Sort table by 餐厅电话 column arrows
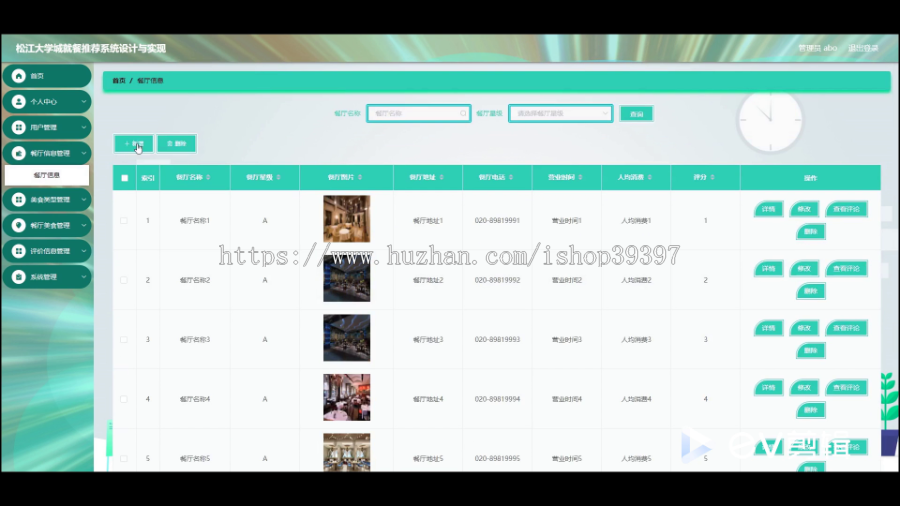The image size is (900, 506). point(511,177)
